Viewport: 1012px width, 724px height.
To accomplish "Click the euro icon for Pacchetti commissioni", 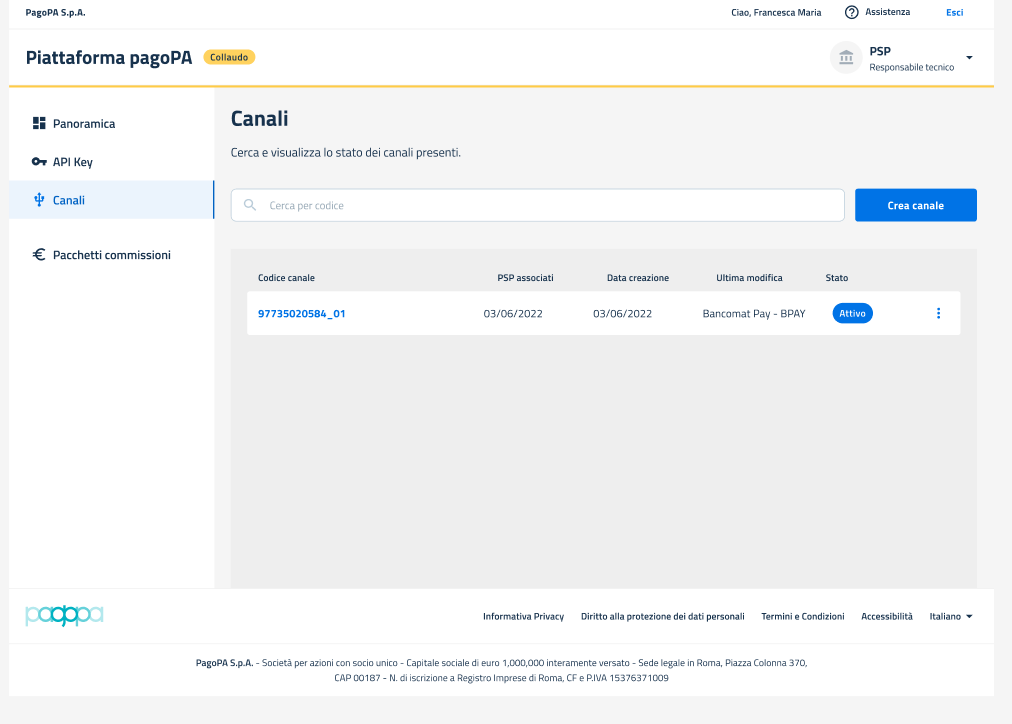I will coord(39,255).
